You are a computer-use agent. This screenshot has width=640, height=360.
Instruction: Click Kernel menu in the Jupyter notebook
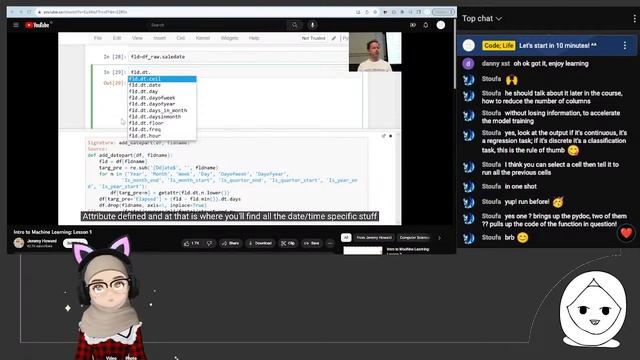click(203, 38)
